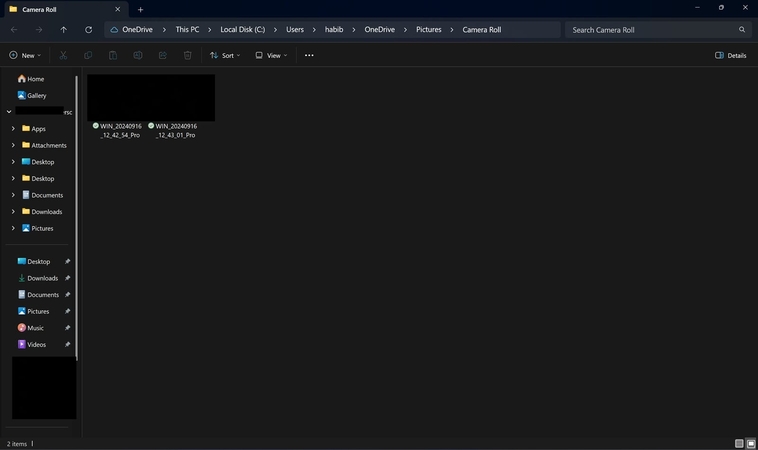The image size is (758, 450).
Task: Restore down the File Explorer window
Action: (x=721, y=8)
